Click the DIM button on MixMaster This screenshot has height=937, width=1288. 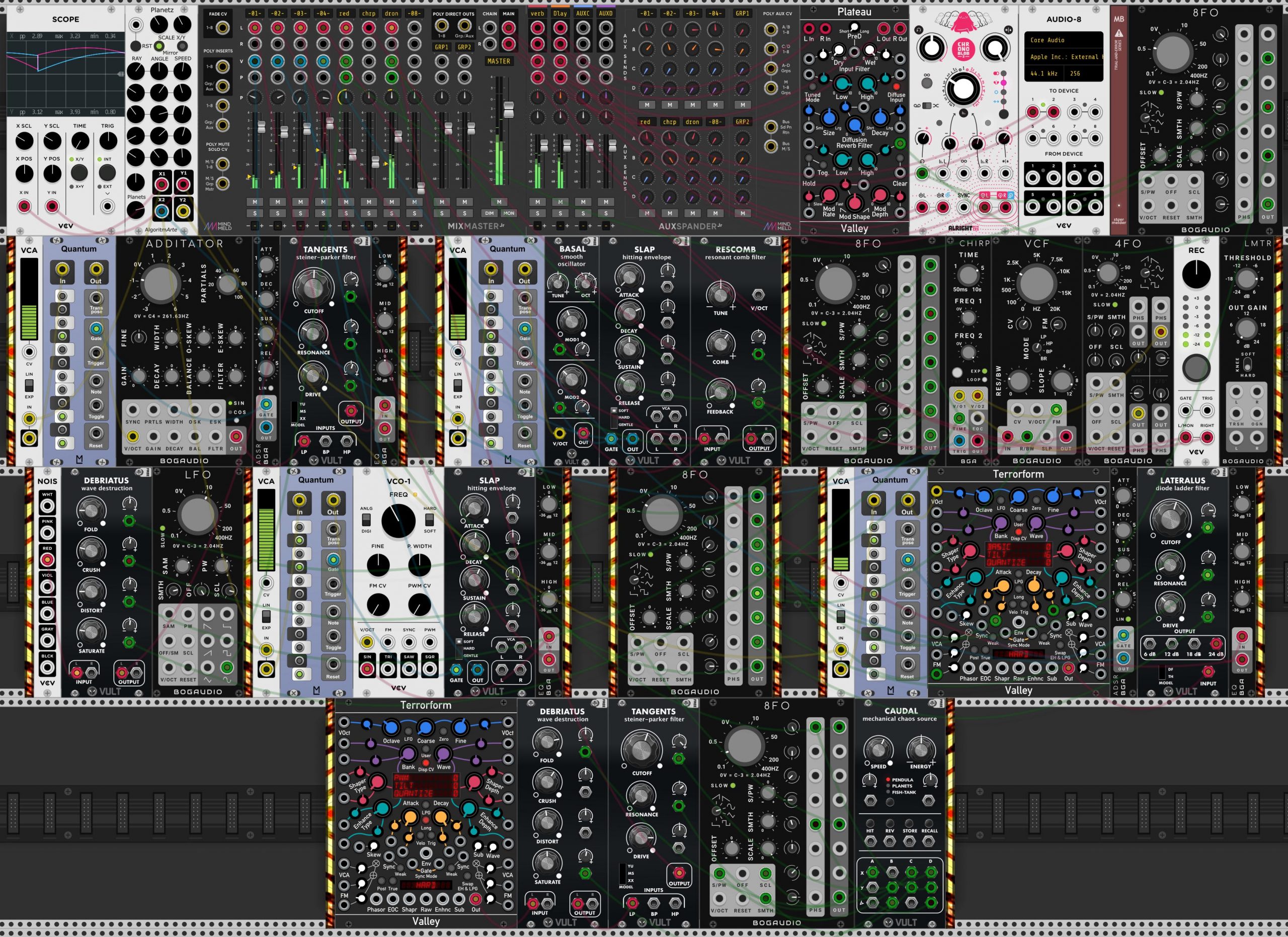tap(489, 213)
